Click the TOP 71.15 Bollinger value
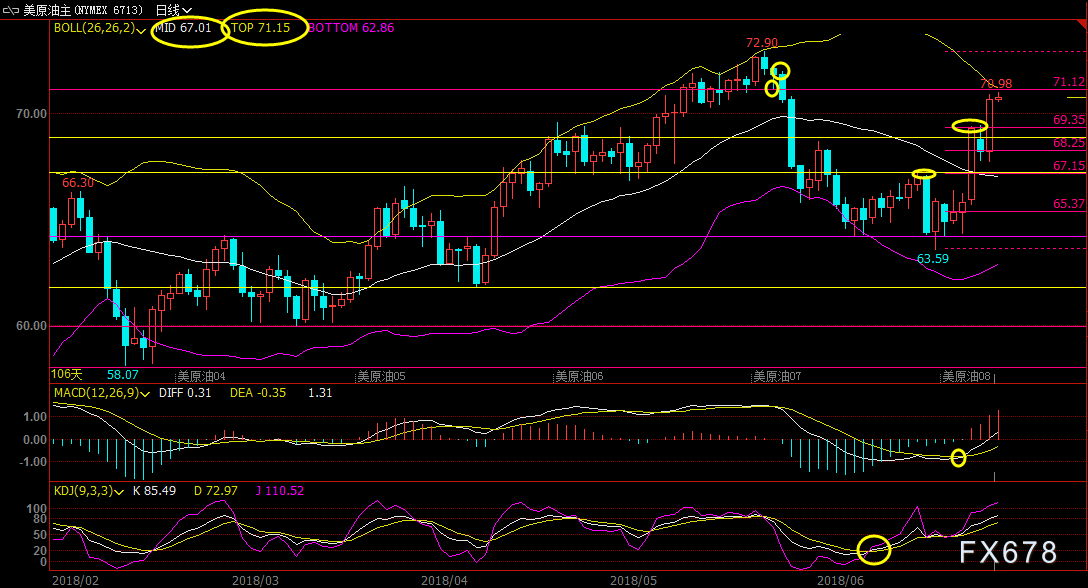 [260, 28]
